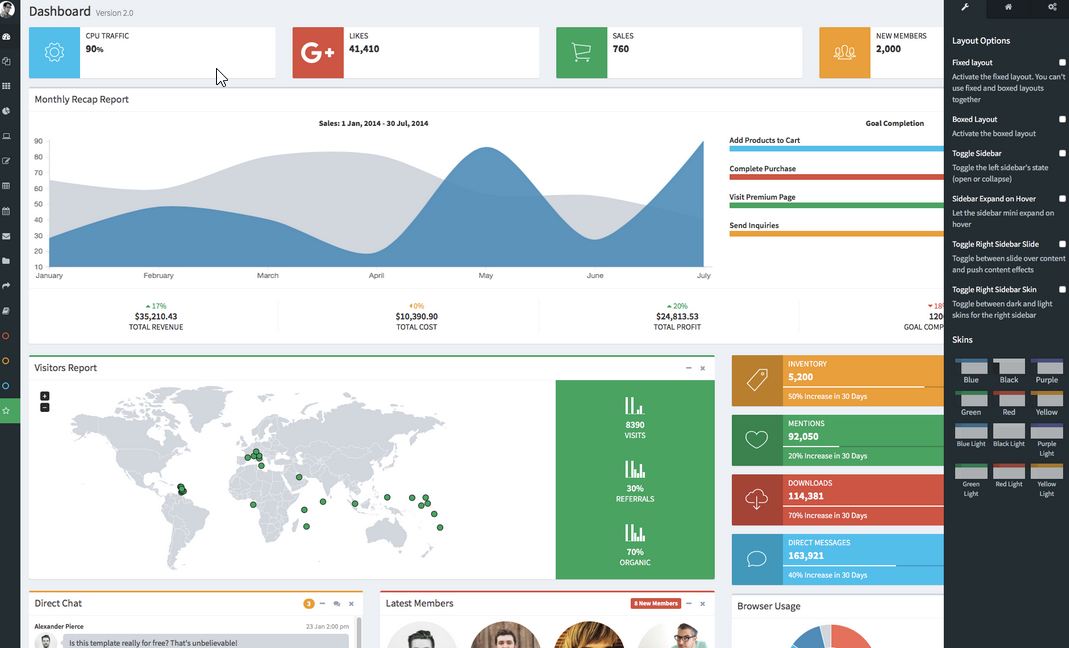Click the user avatar at sidebar top

[7, 9]
